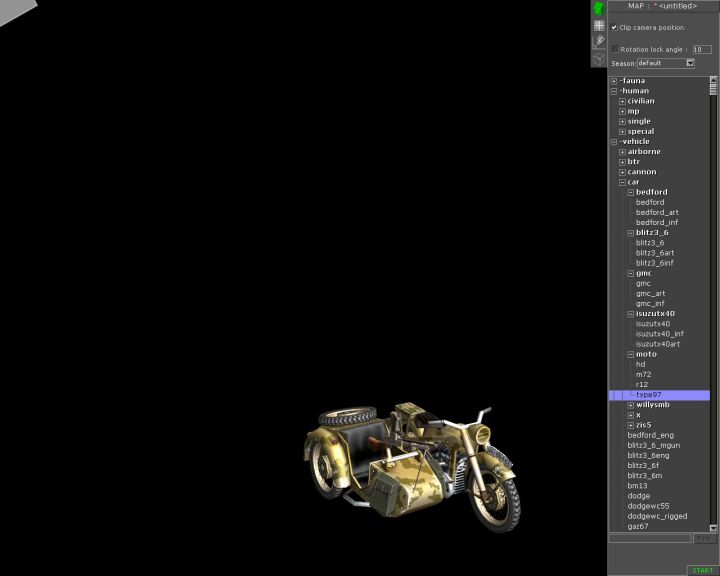Click the wireframe cube icon

click(599, 59)
